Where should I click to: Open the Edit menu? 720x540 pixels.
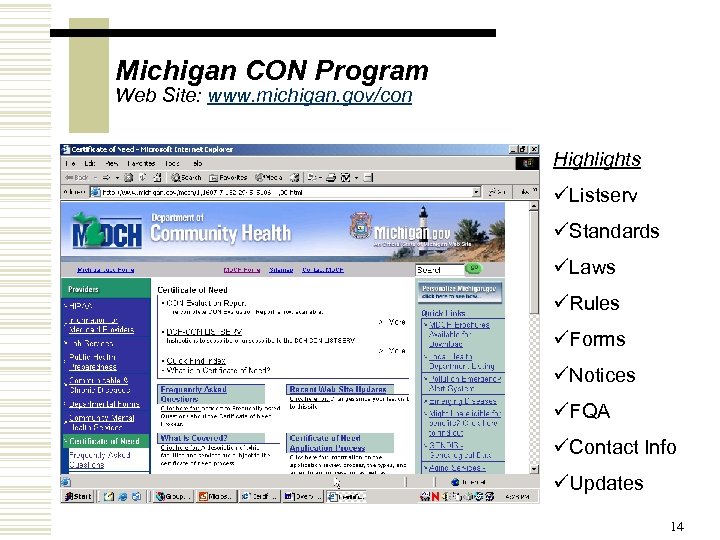[90, 163]
